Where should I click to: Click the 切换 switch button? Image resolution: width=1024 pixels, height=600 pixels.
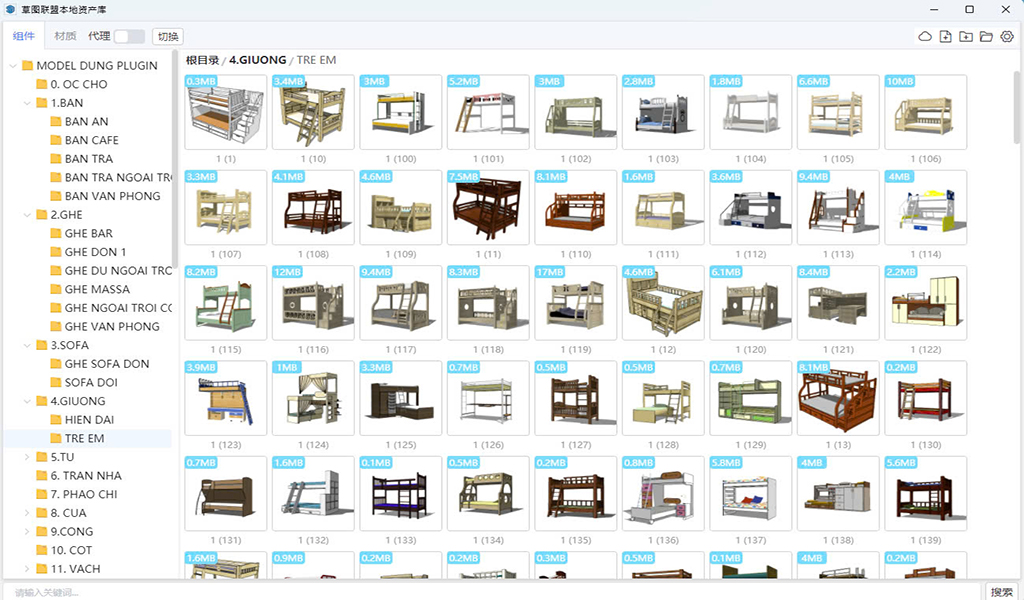tap(168, 37)
